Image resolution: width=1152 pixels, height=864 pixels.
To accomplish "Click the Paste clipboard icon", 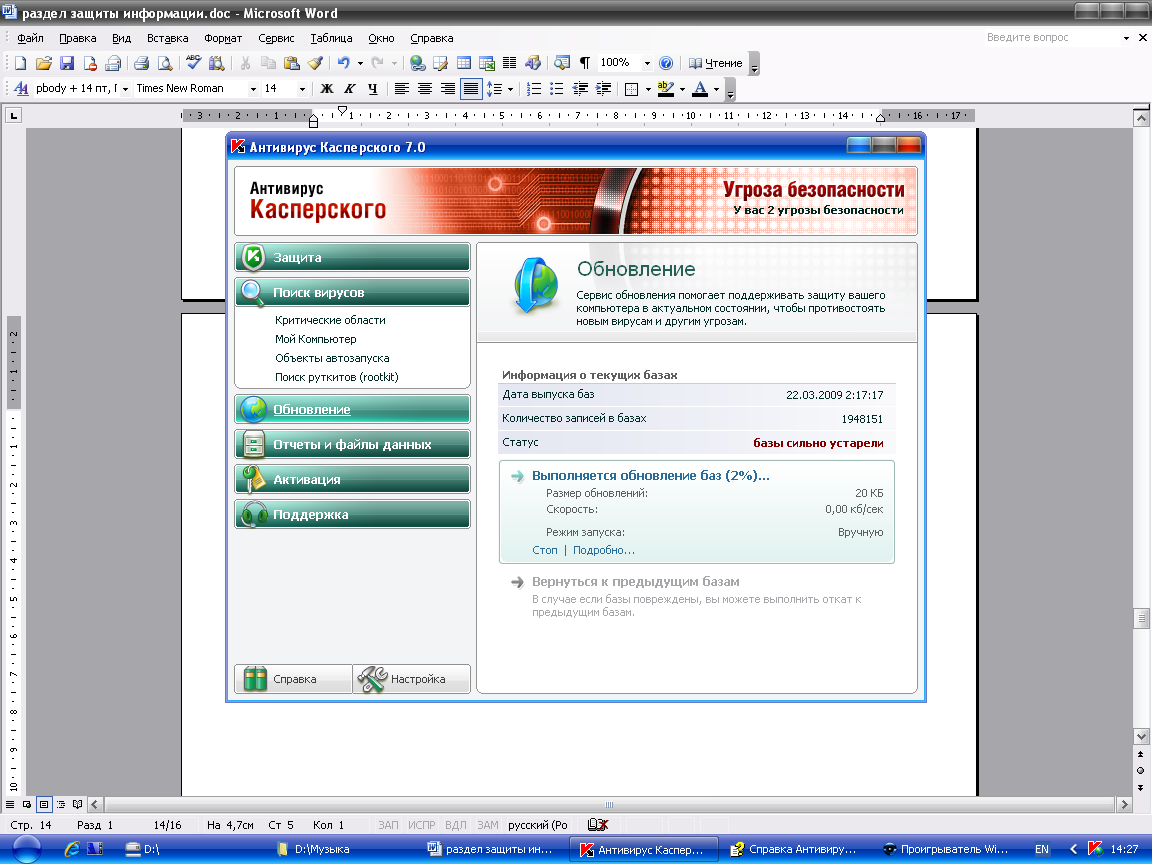I will point(292,63).
